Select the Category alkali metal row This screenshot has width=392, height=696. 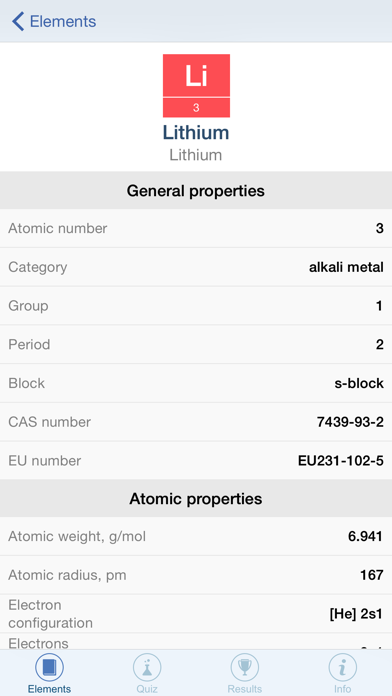click(196, 267)
